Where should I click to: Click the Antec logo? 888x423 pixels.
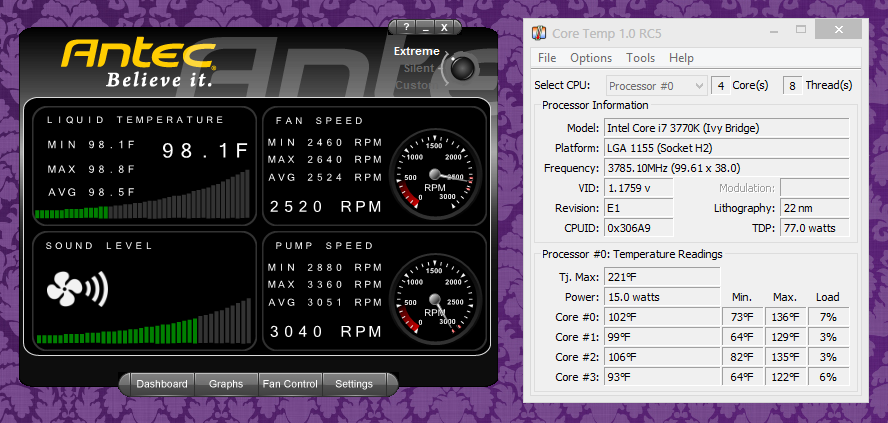pyautogui.click(x=138, y=61)
